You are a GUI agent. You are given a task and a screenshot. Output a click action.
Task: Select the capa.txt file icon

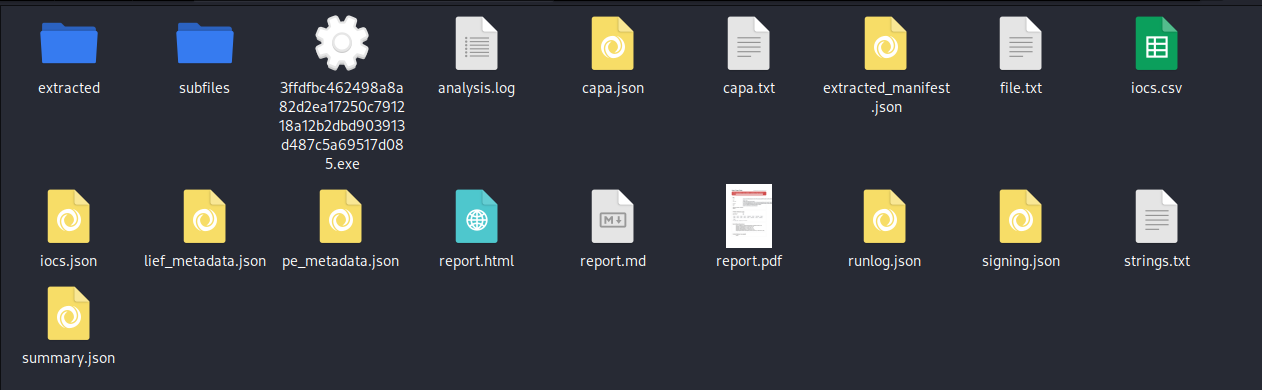coord(749,43)
